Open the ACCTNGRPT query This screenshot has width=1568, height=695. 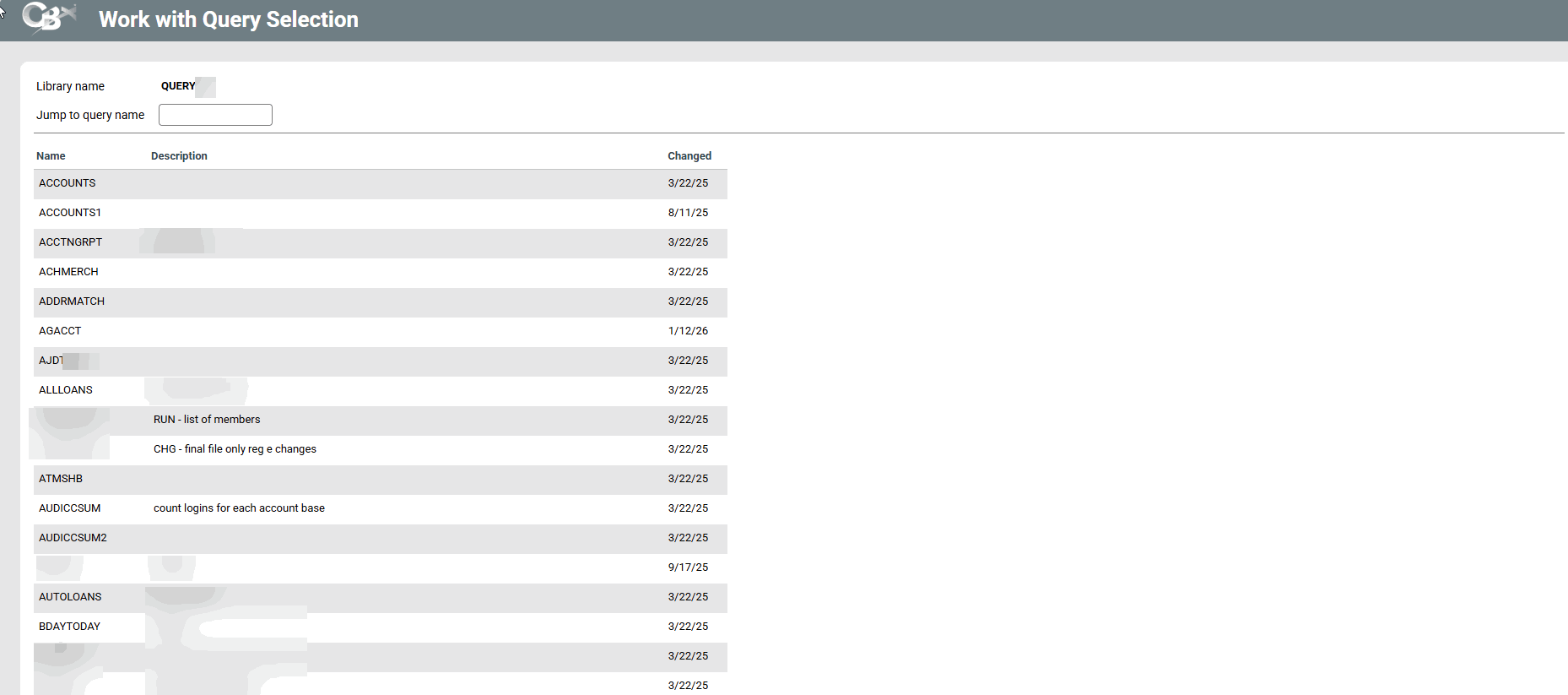70,242
